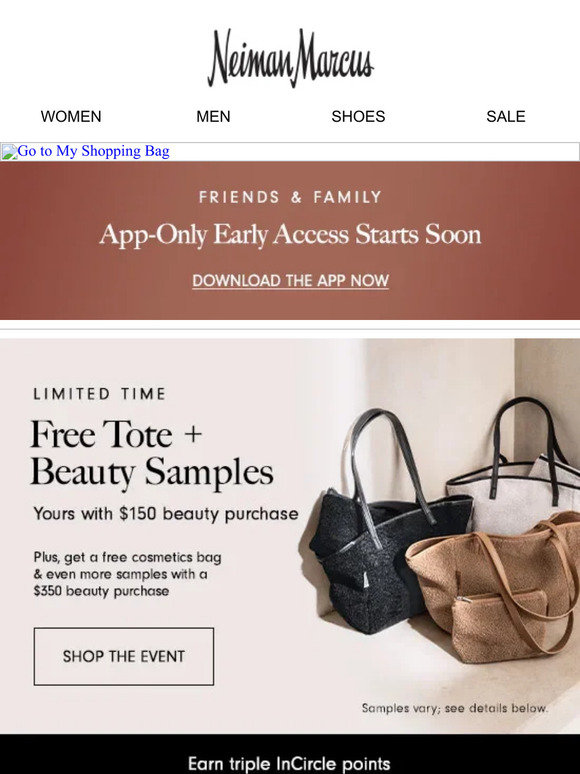Click the SHOP THE EVENT button

pyautogui.click(x=124, y=657)
